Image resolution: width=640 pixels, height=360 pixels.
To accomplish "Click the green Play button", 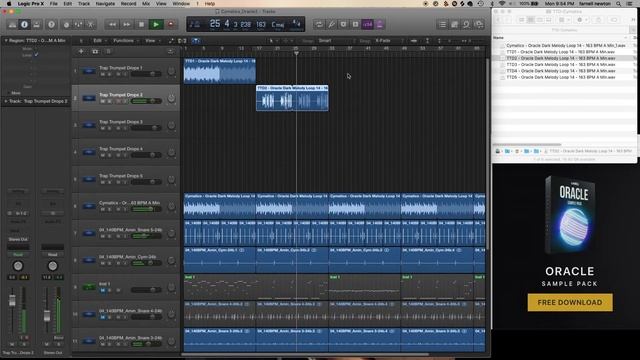I will [x=156, y=24].
